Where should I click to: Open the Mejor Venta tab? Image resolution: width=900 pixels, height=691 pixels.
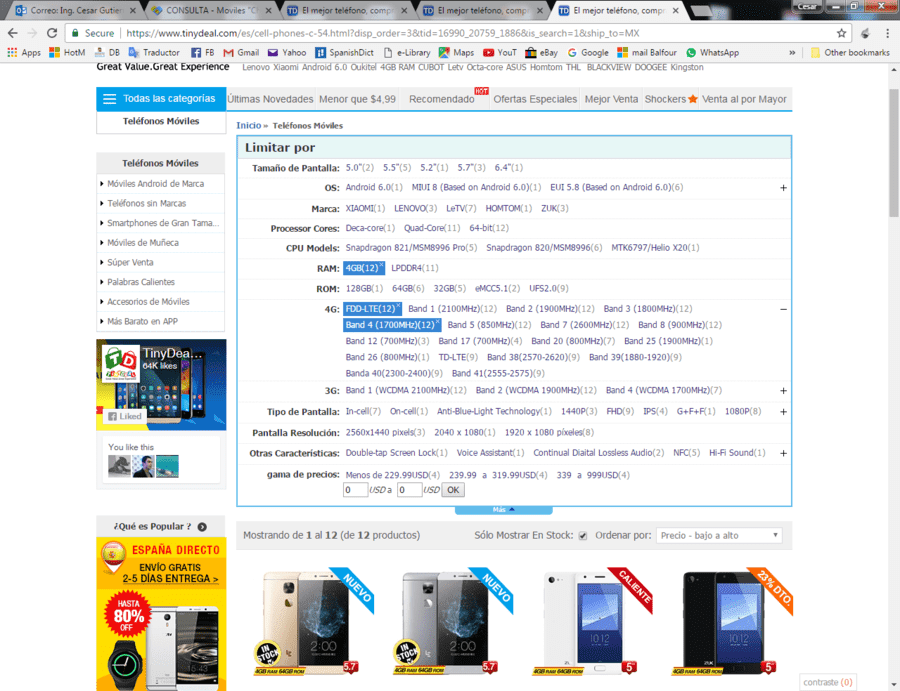click(x=611, y=99)
